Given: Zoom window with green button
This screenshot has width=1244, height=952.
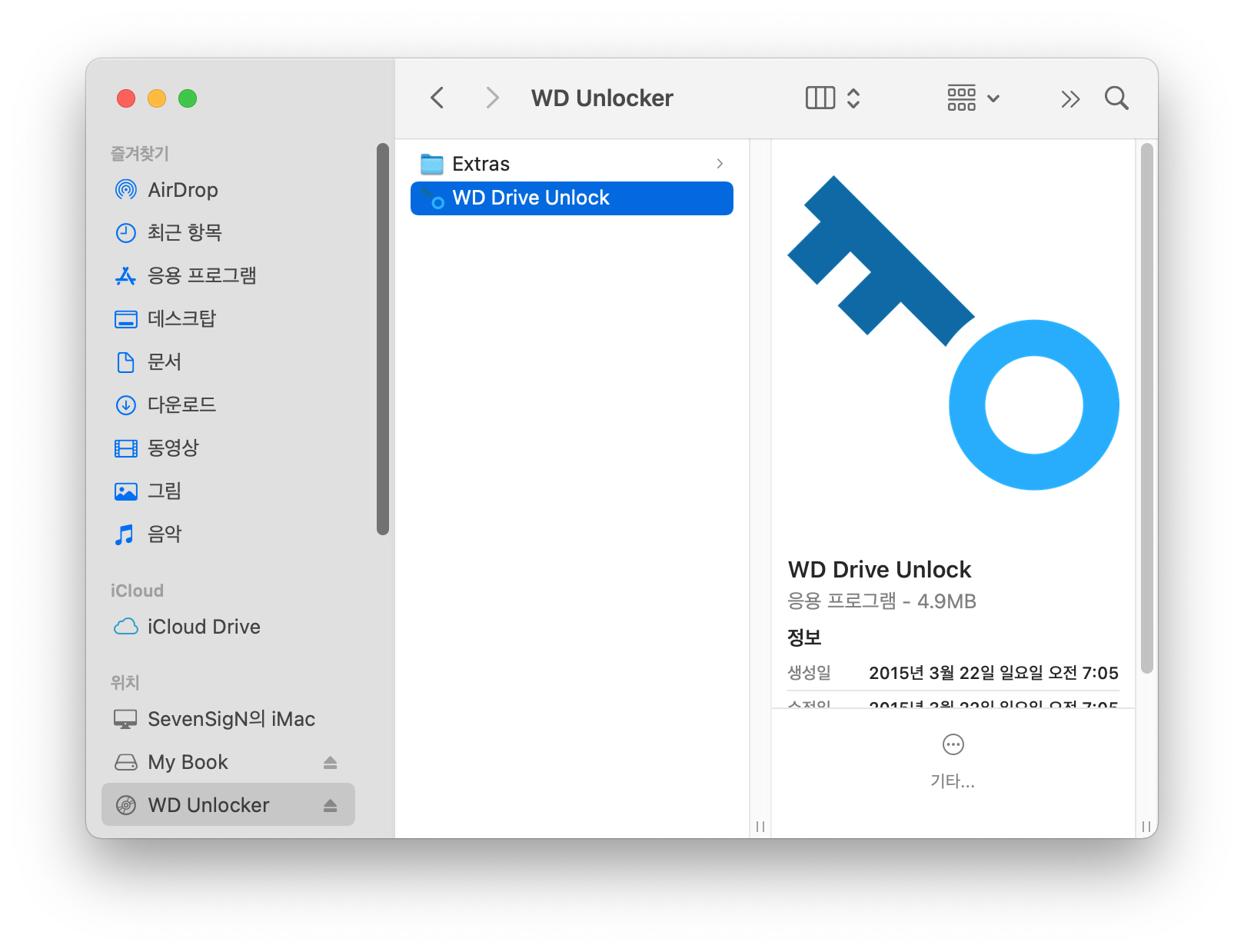Looking at the screenshot, I should pos(188,98).
